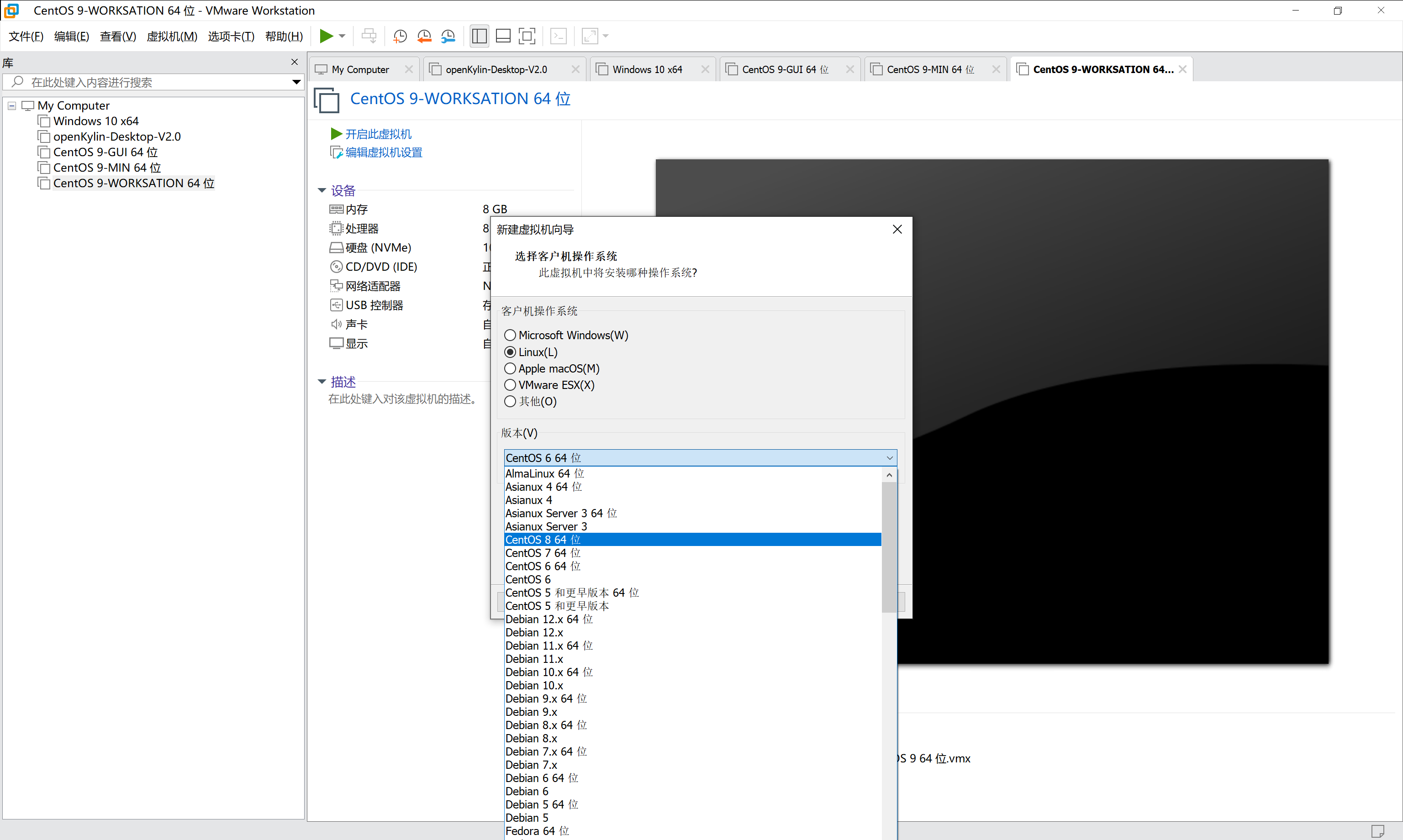Switch to the CentOS 9-GUI 64 位 tab

(785, 69)
